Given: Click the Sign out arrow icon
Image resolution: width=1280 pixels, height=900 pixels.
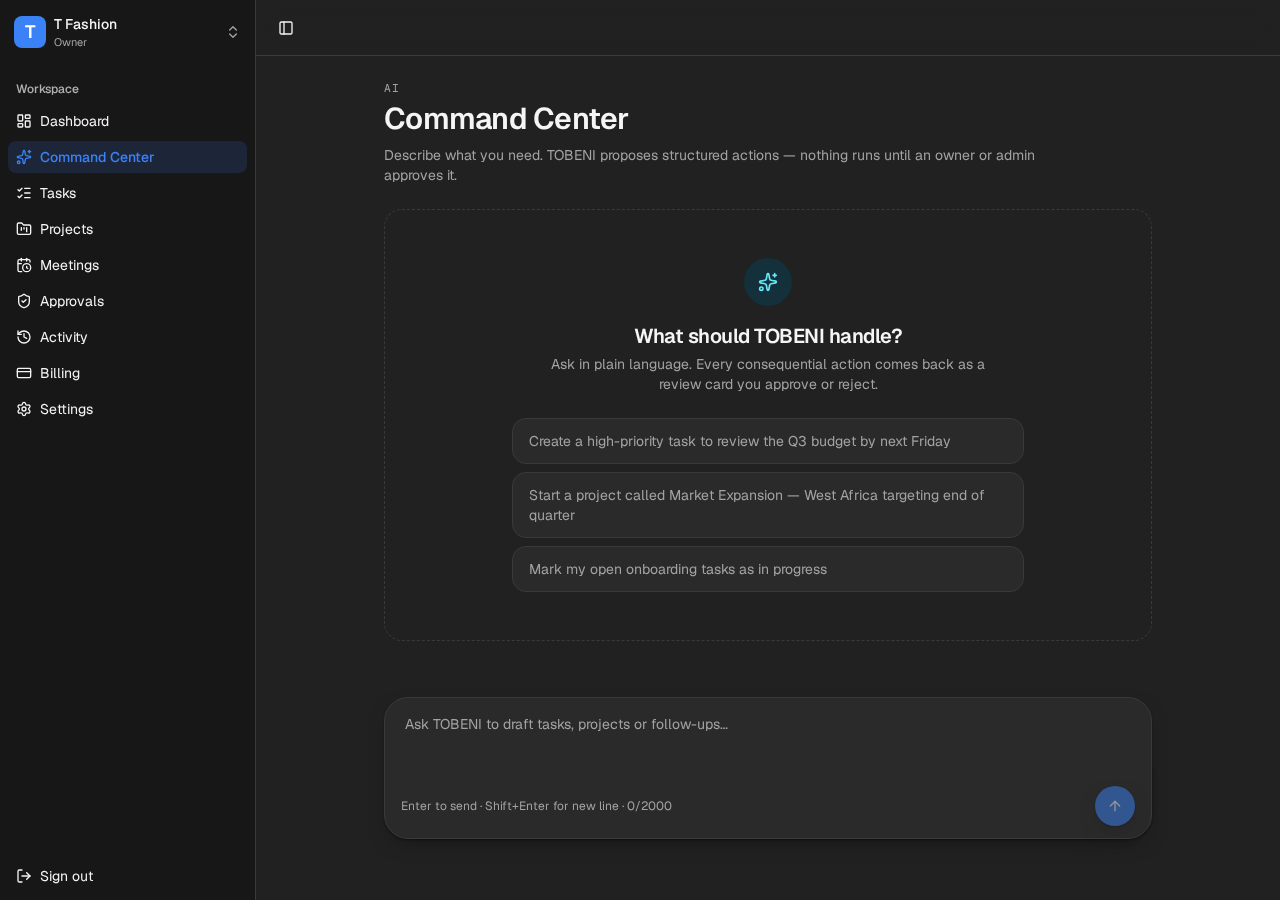Looking at the screenshot, I should click(24, 876).
